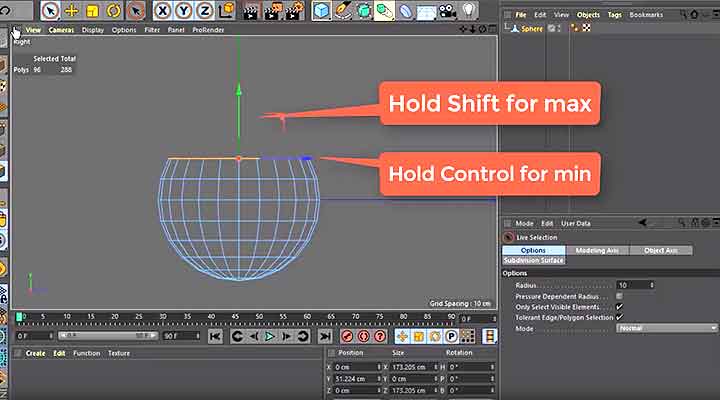This screenshot has width=720, height=400.
Task: Open the Objects menu in Object Manager
Action: (x=588, y=15)
